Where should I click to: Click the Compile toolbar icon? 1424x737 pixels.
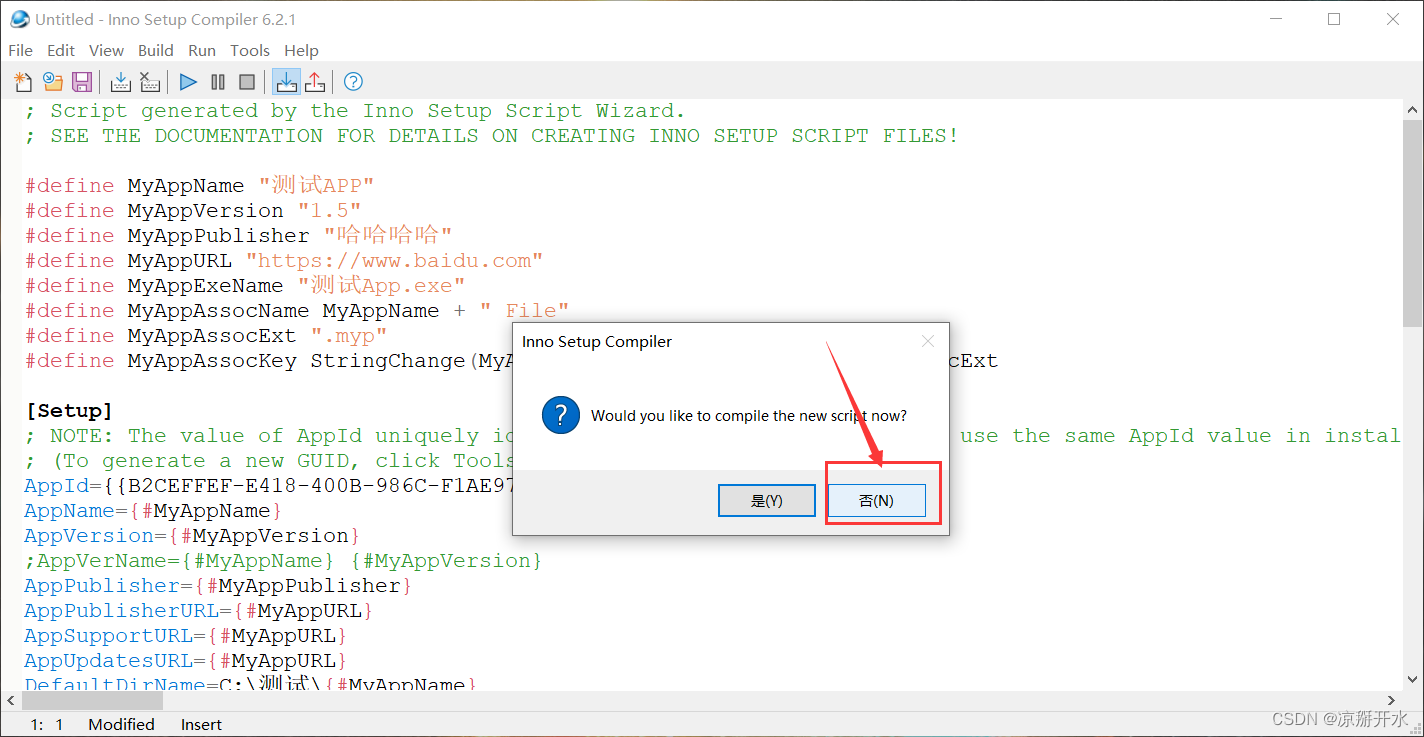click(x=121, y=82)
